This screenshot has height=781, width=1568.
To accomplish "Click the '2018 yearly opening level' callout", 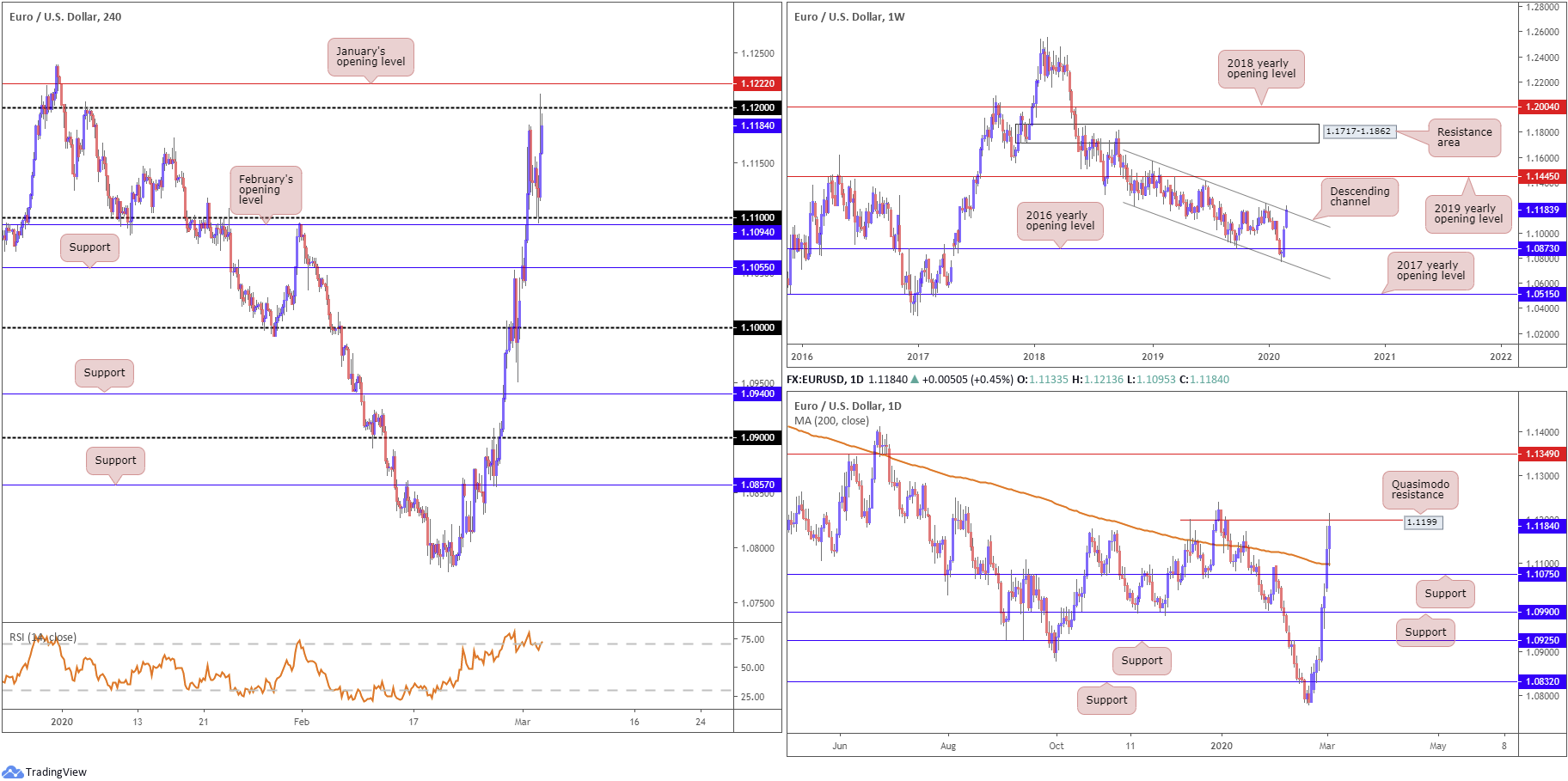I will (1261, 69).
